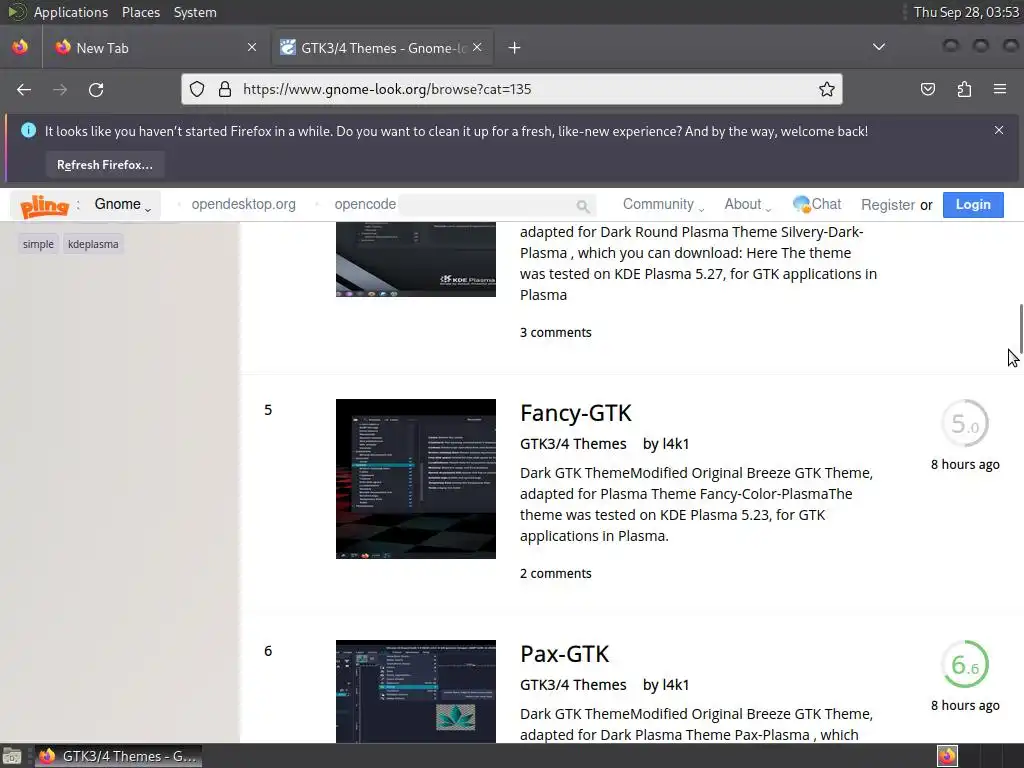This screenshot has width=1024, height=768.
Task: Close the GTK3/4 Themes tab
Action: pos(477,47)
